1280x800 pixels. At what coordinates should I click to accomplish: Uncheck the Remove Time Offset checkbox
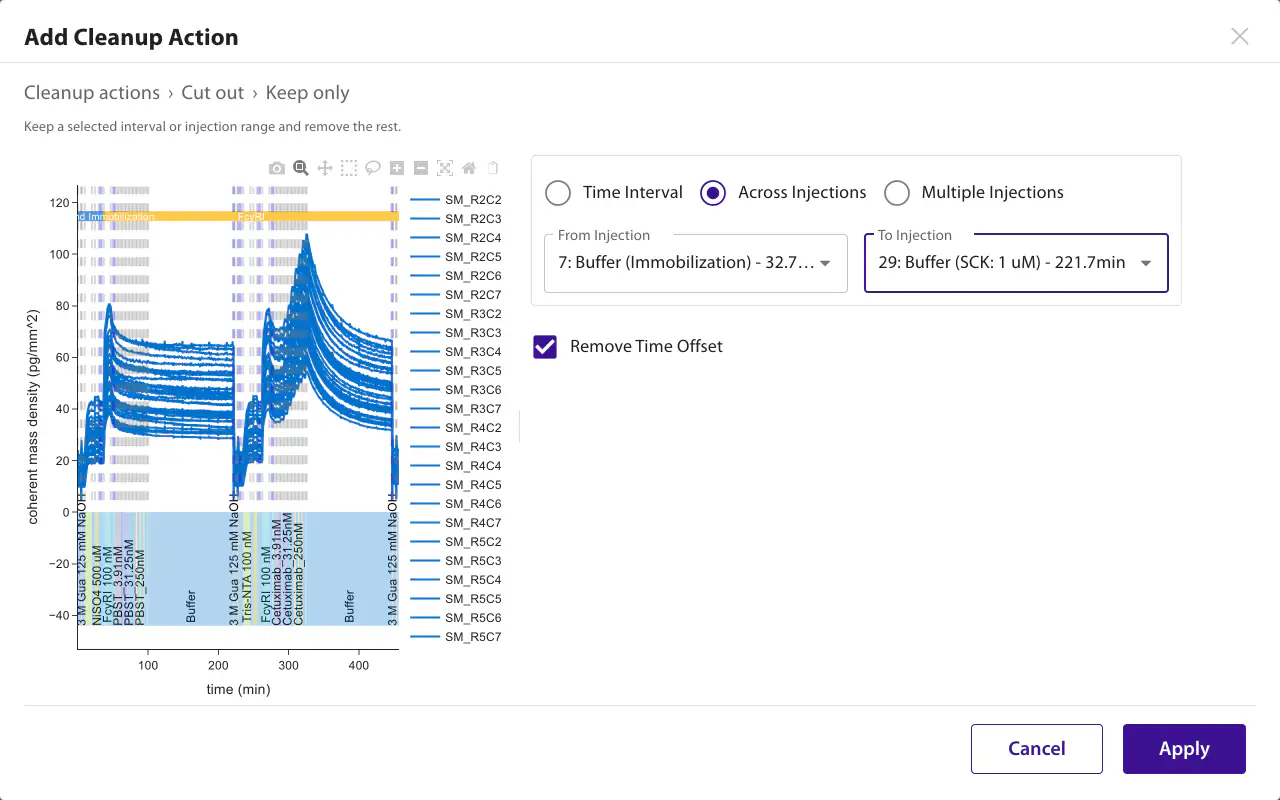pos(545,347)
